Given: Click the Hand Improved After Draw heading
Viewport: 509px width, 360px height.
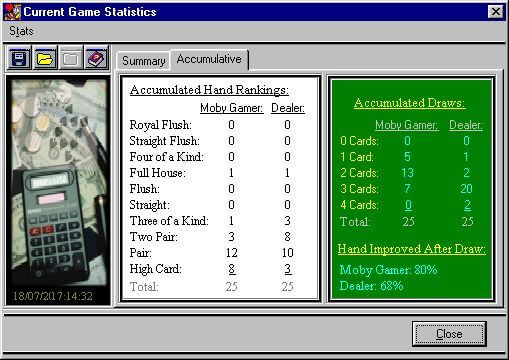Looking at the screenshot, I should tap(412, 249).
